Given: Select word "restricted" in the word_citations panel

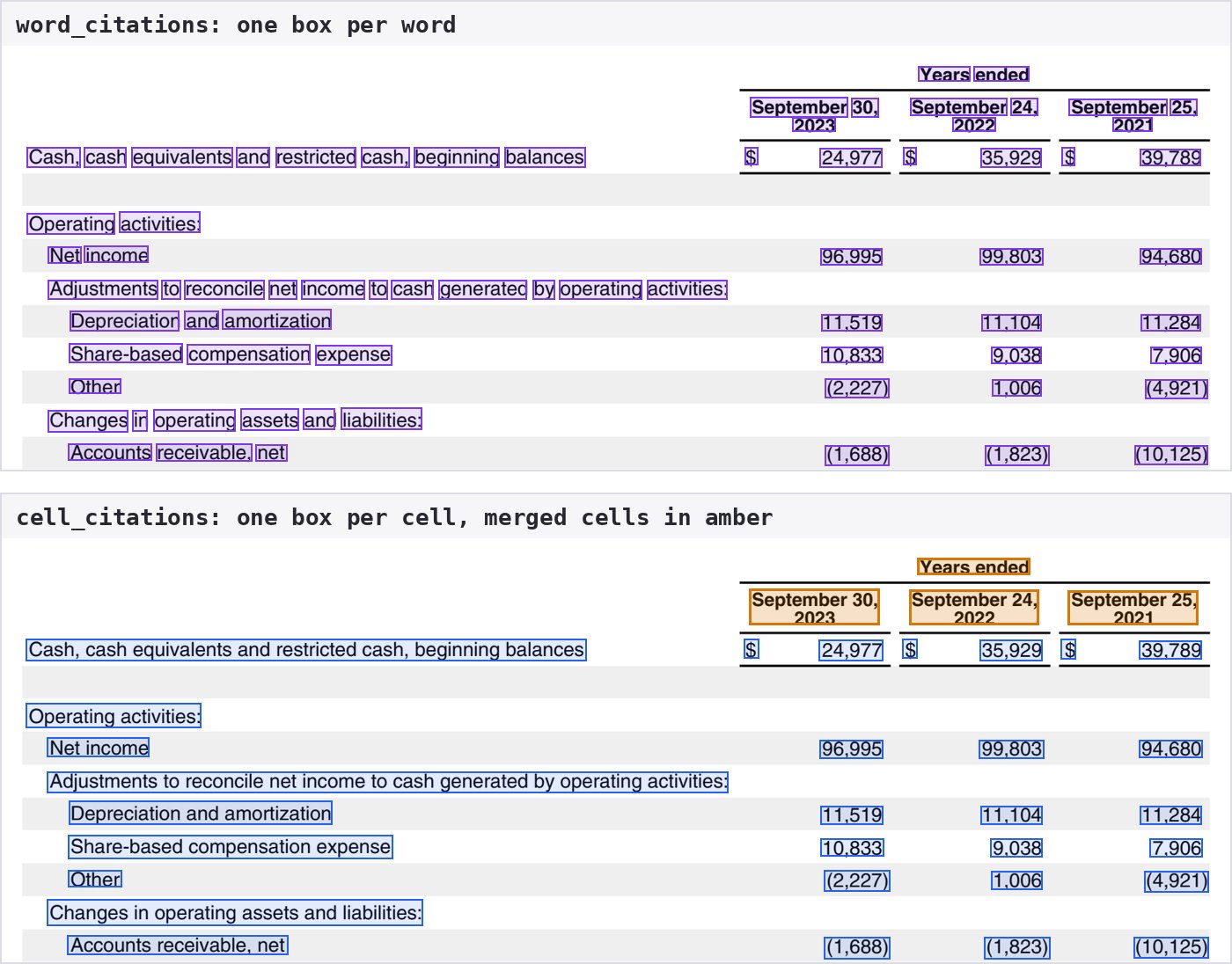Looking at the screenshot, I should [x=316, y=157].
